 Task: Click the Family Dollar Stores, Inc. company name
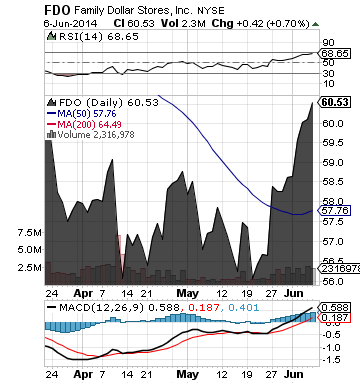tap(133, 11)
